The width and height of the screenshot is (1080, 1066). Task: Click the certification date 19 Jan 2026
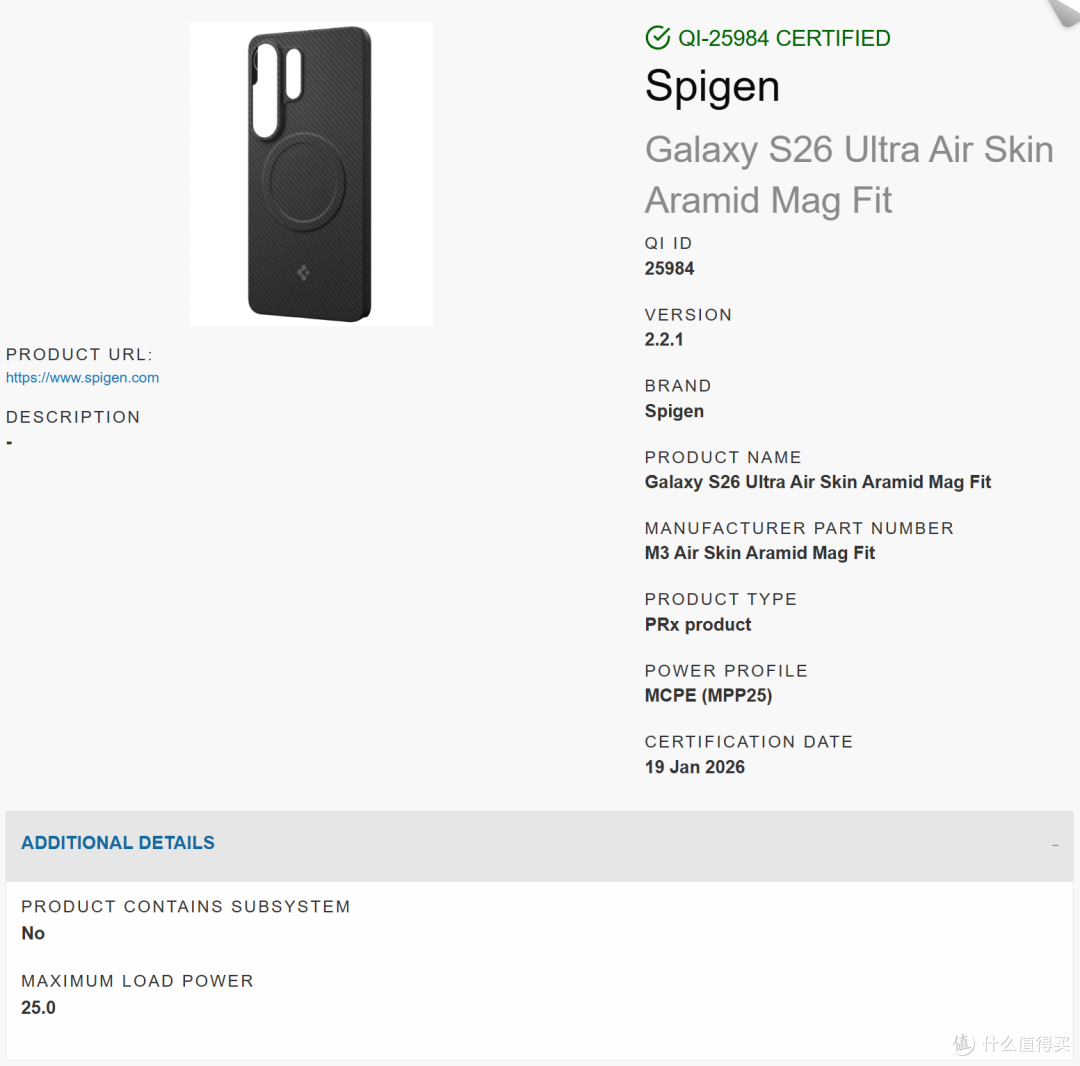[694, 767]
